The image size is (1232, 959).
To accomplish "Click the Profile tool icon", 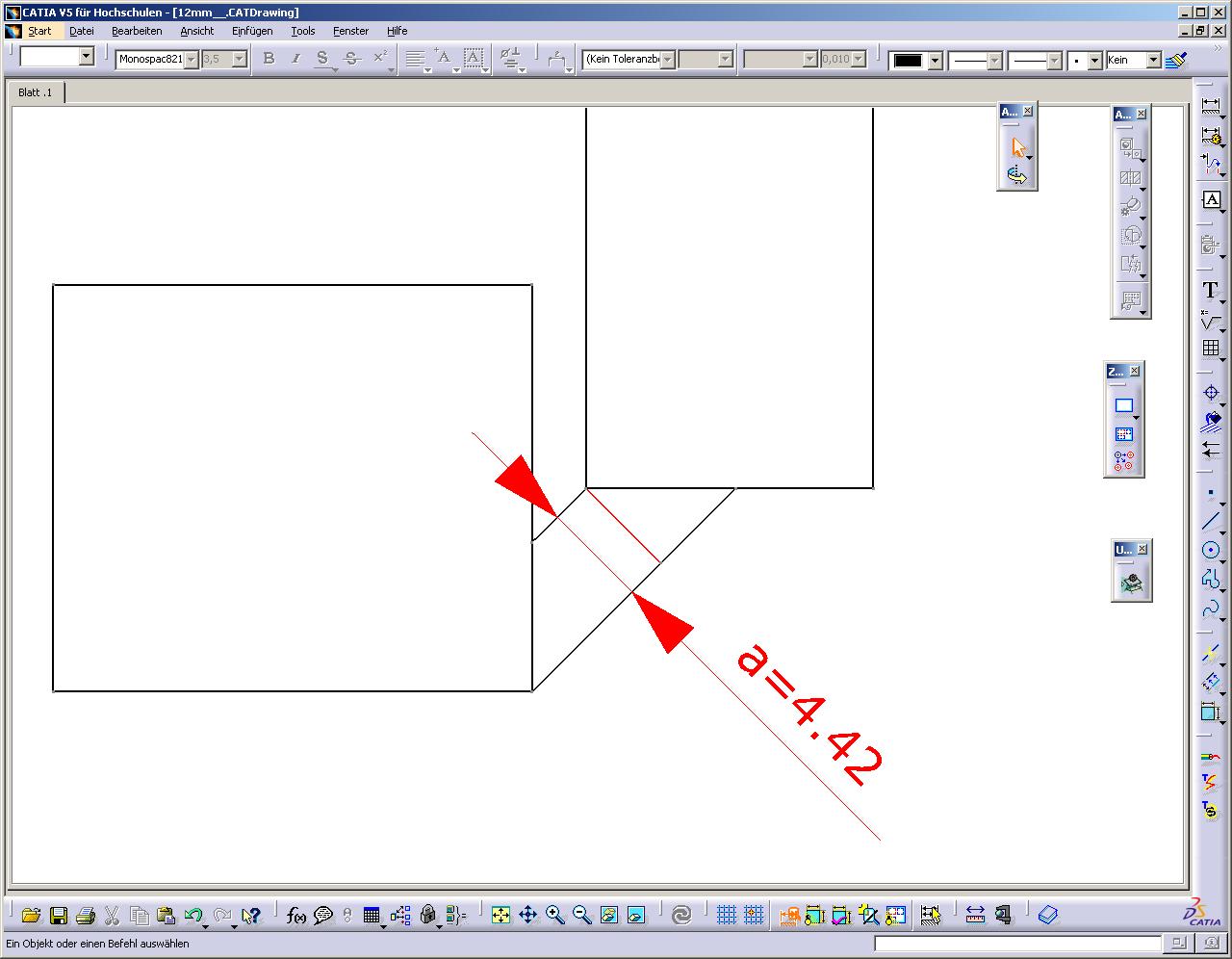I will (1211, 579).
